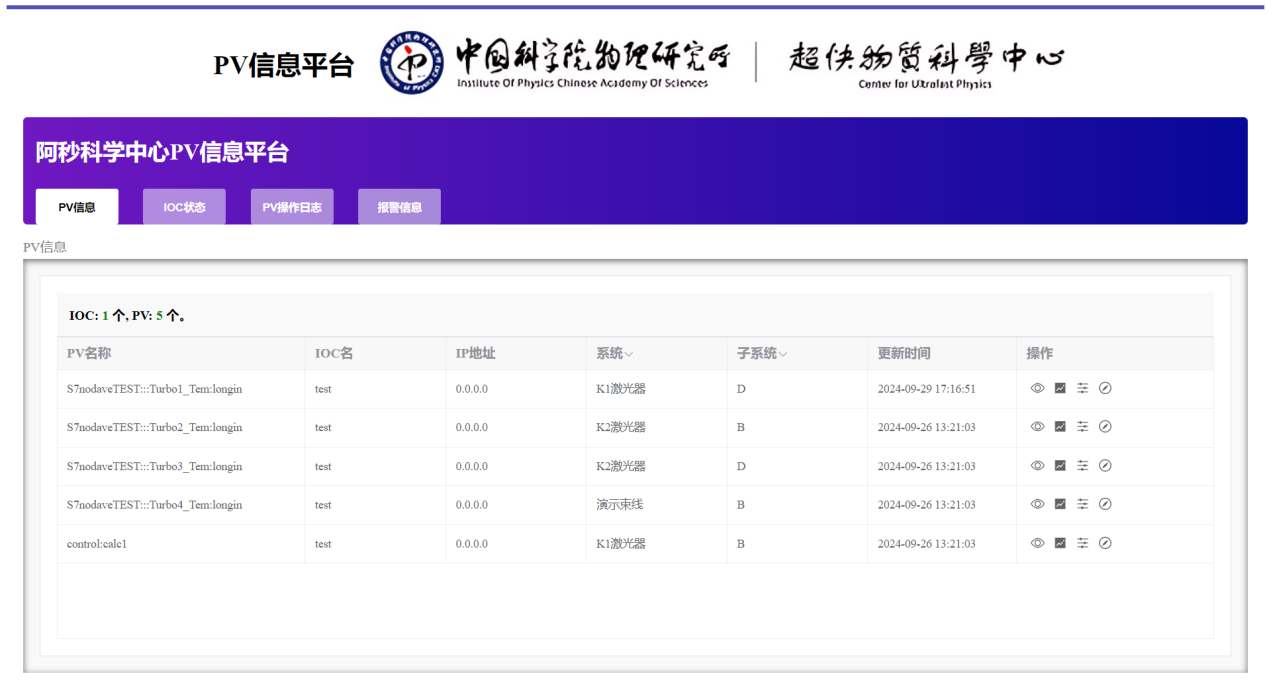Click the circular edit icon in Turbo4_Tem row

1105,504
